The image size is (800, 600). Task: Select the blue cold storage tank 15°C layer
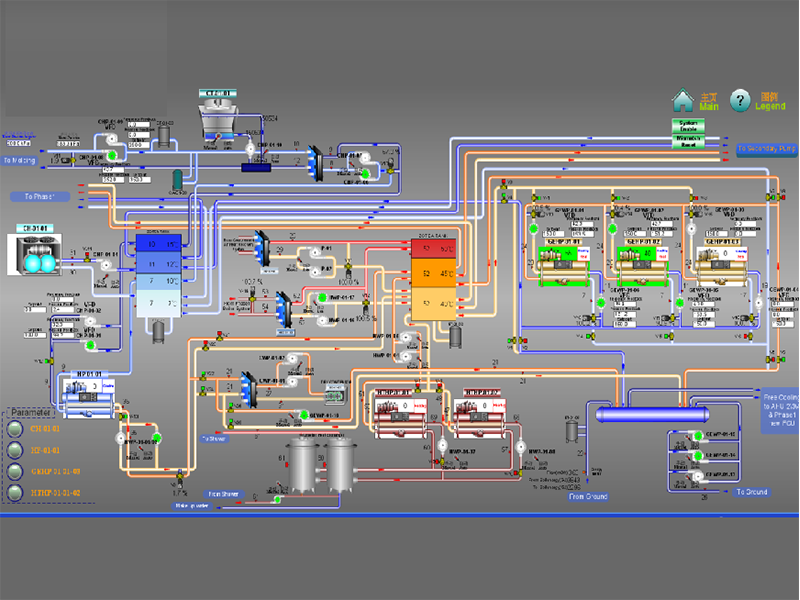[x=159, y=244]
